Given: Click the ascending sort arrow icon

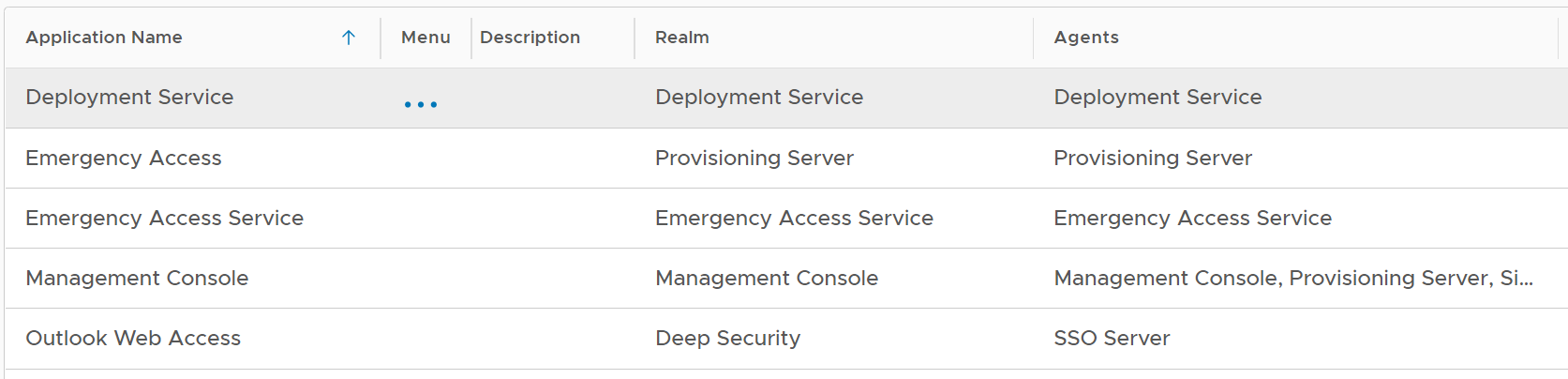Looking at the screenshot, I should click(x=349, y=38).
